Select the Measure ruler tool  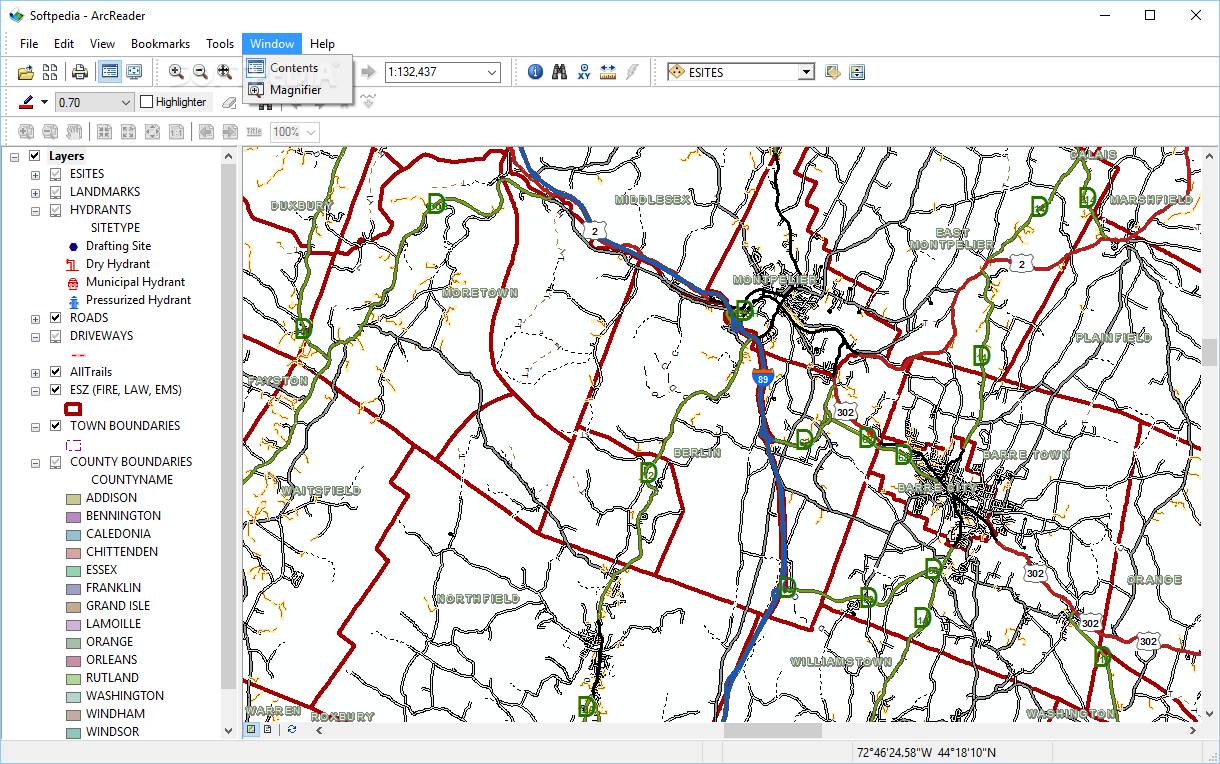point(607,72)
